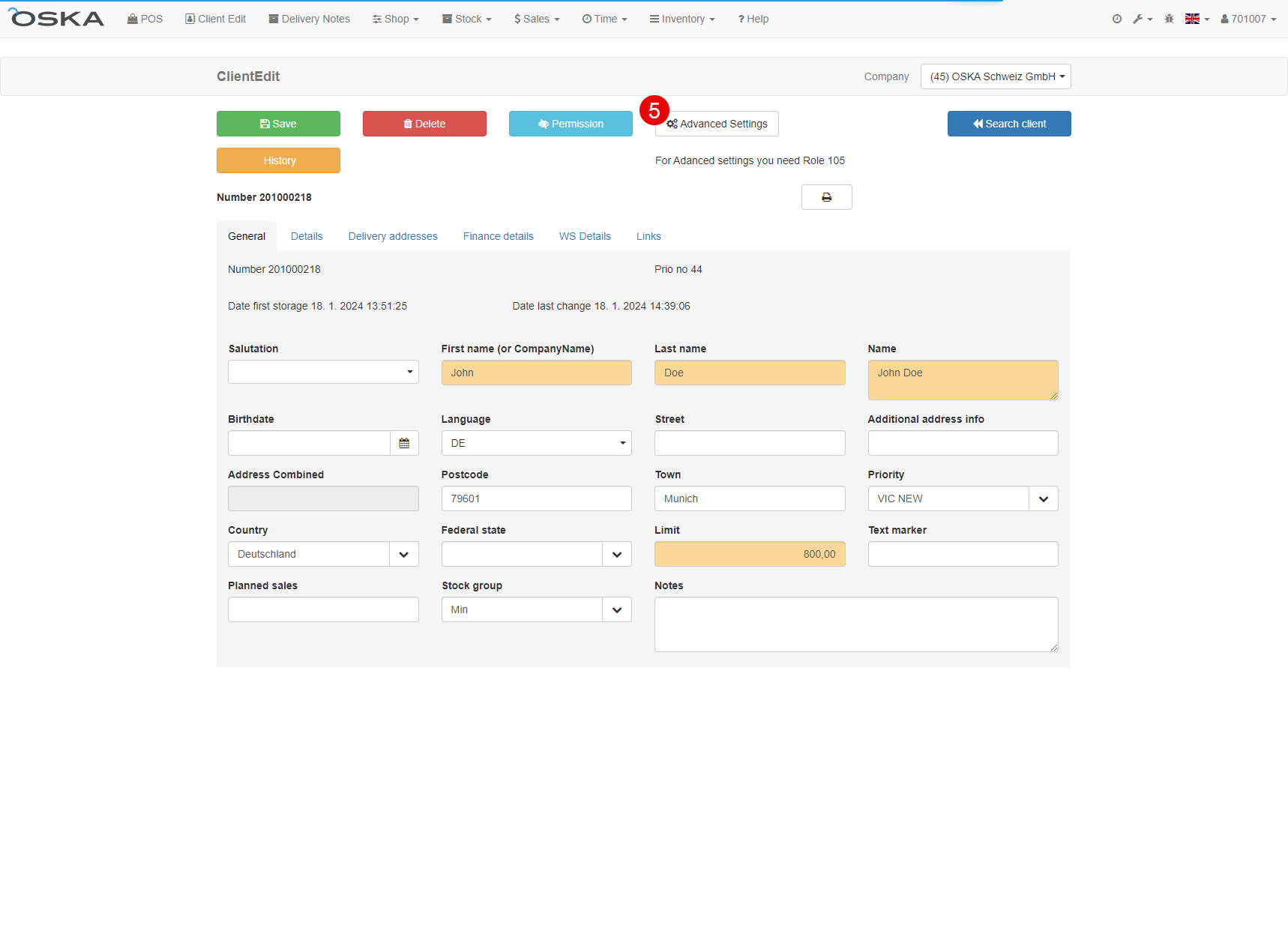Click the Name textarea with John Doe
Viewport: 1288px width, 952px height.
coord(963,380)
